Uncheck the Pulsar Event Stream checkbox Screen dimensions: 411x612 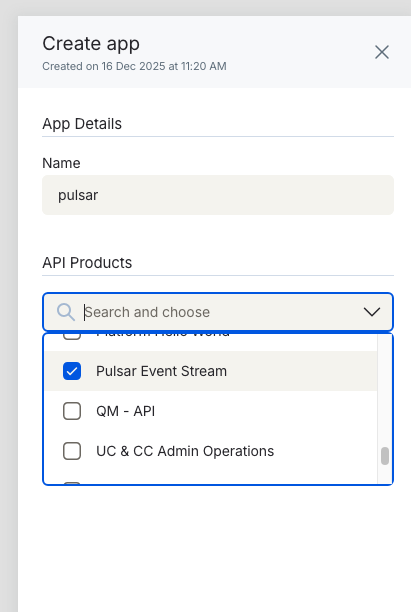72,371
